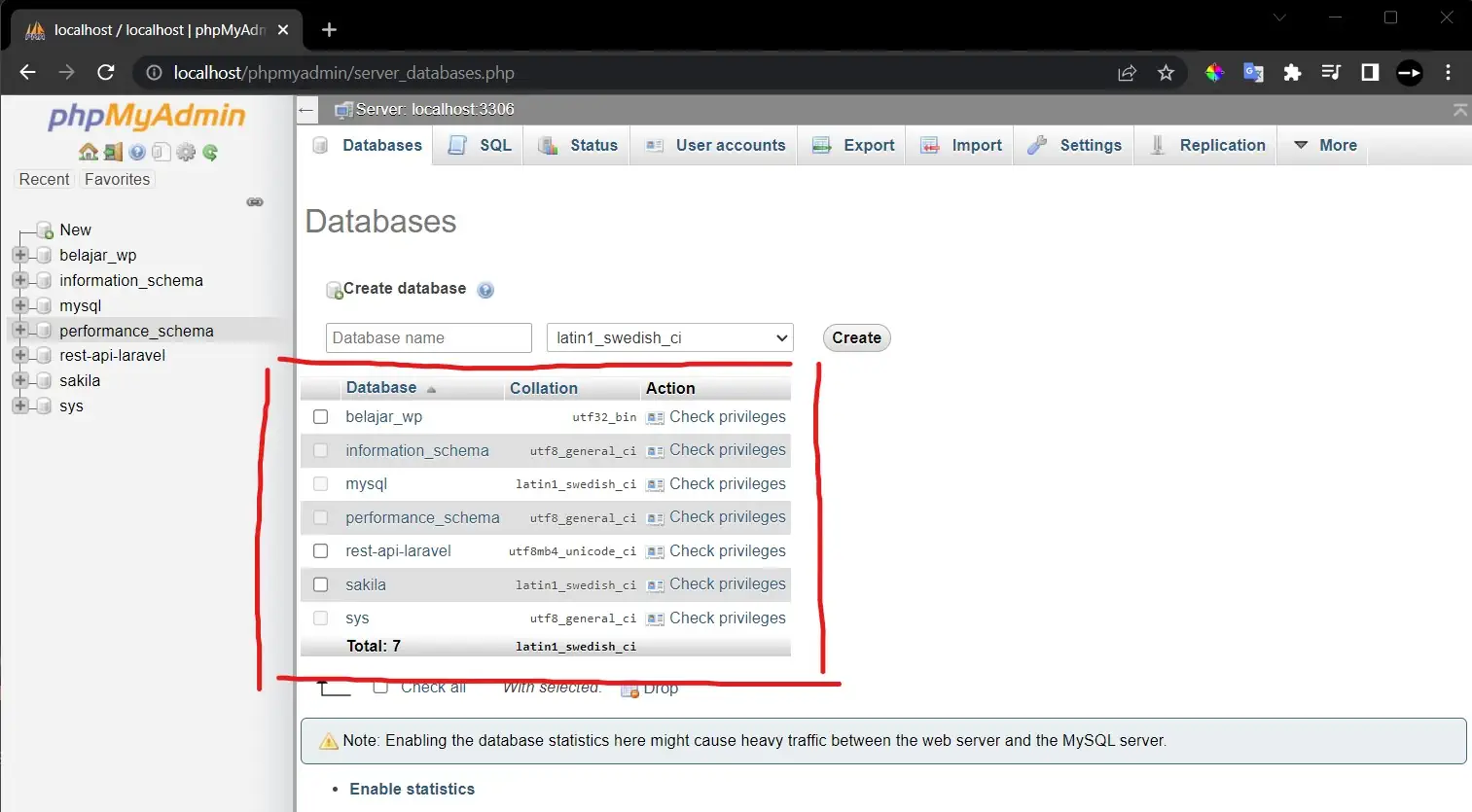Expand rest-api-laravel tree node
This screenshot has height=812, width=1472.
coord(19,355)
